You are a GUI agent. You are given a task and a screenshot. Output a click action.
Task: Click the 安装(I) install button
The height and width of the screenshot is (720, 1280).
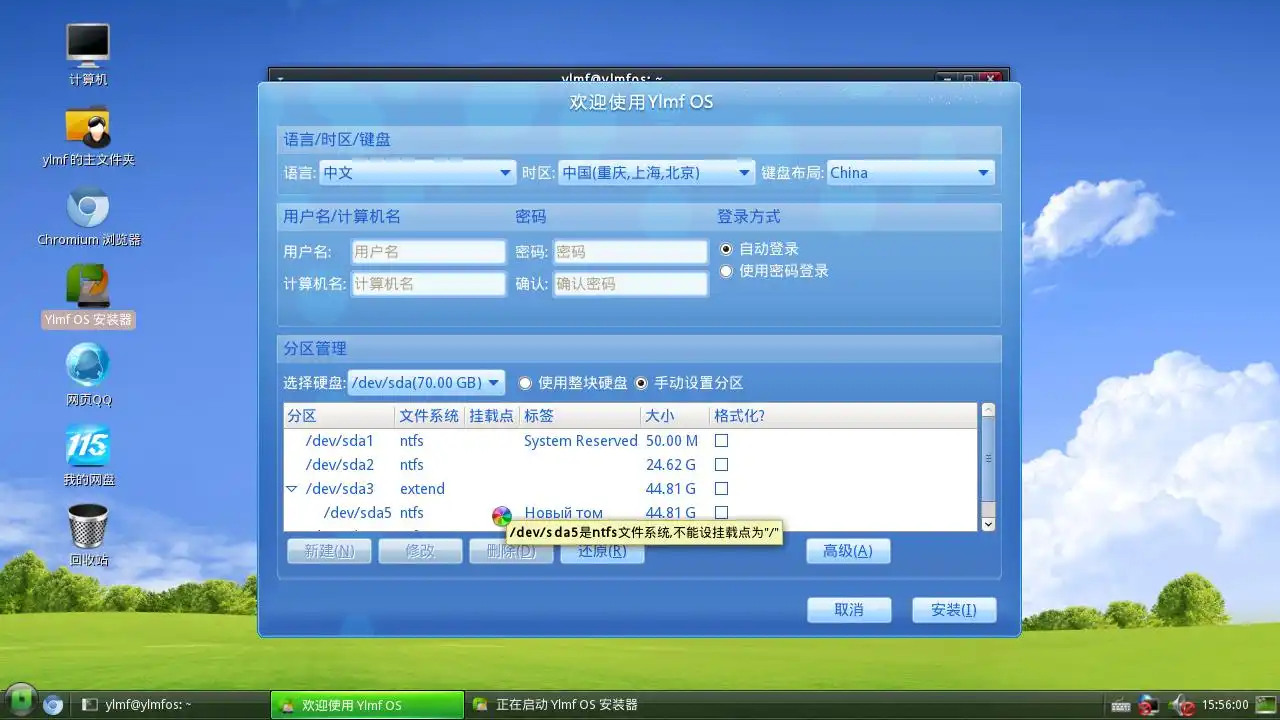(954, 610)
